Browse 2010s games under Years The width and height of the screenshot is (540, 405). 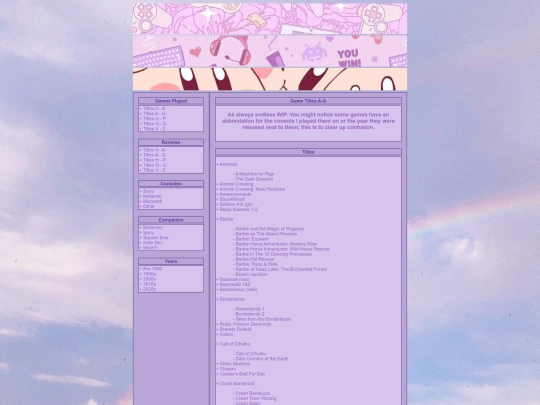[x=149, y=284]
